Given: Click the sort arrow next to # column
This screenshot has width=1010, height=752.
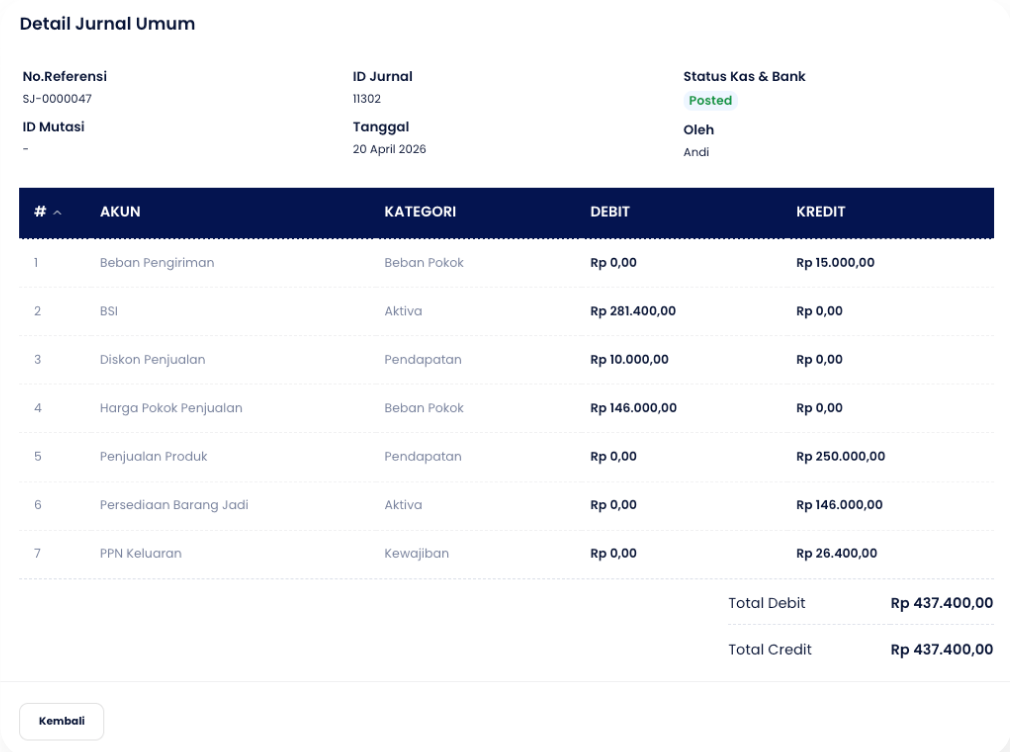Looking at the screenshot, I should [x=57, y=213].
